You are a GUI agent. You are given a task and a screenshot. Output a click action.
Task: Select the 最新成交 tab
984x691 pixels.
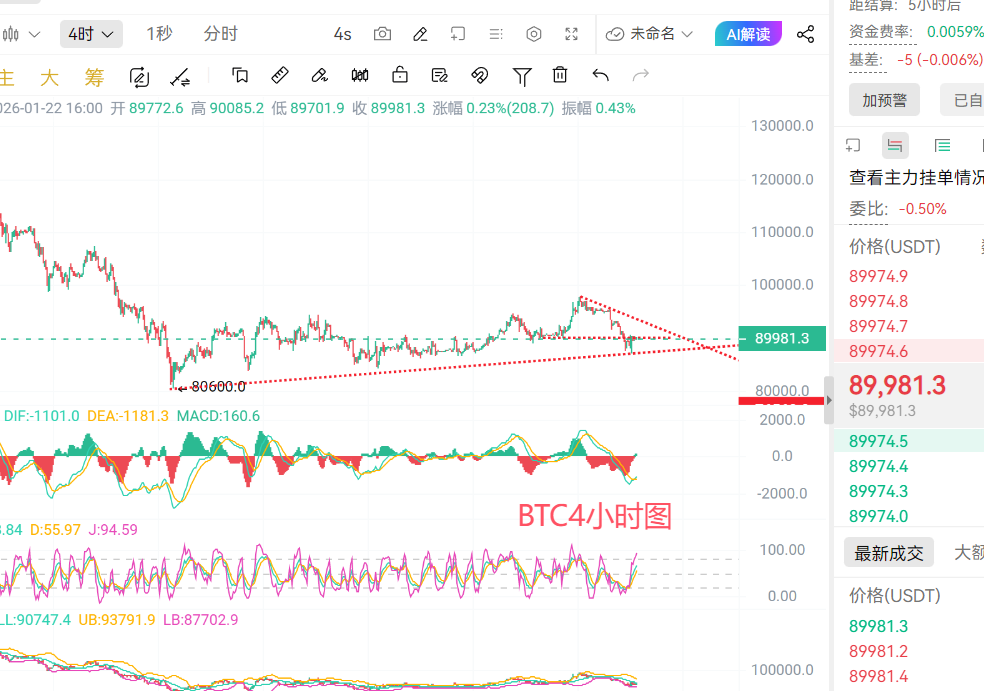[888, 552]
